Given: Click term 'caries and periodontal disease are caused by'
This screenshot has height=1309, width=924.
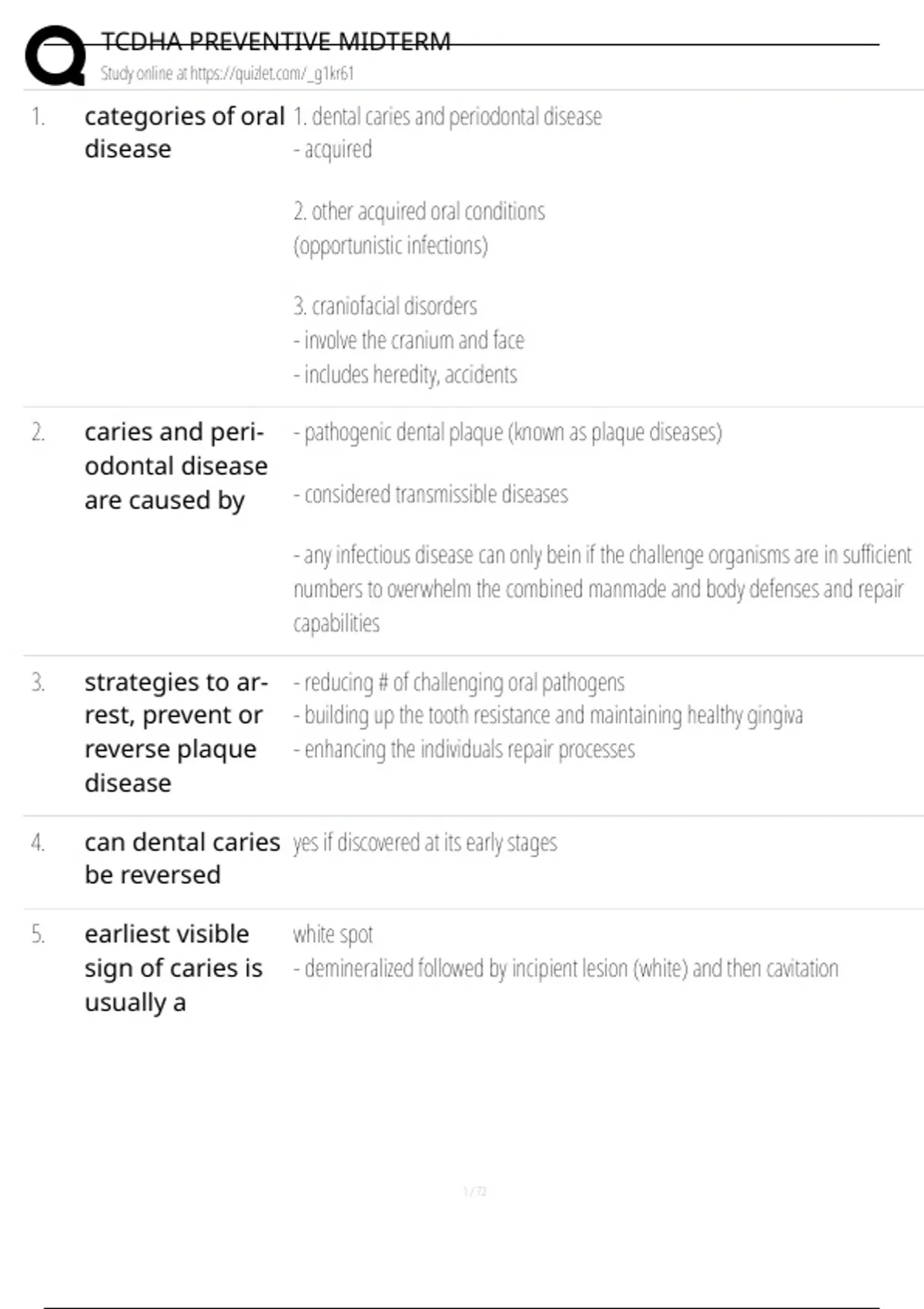Looking at the screenshot, I should point(176,466).
